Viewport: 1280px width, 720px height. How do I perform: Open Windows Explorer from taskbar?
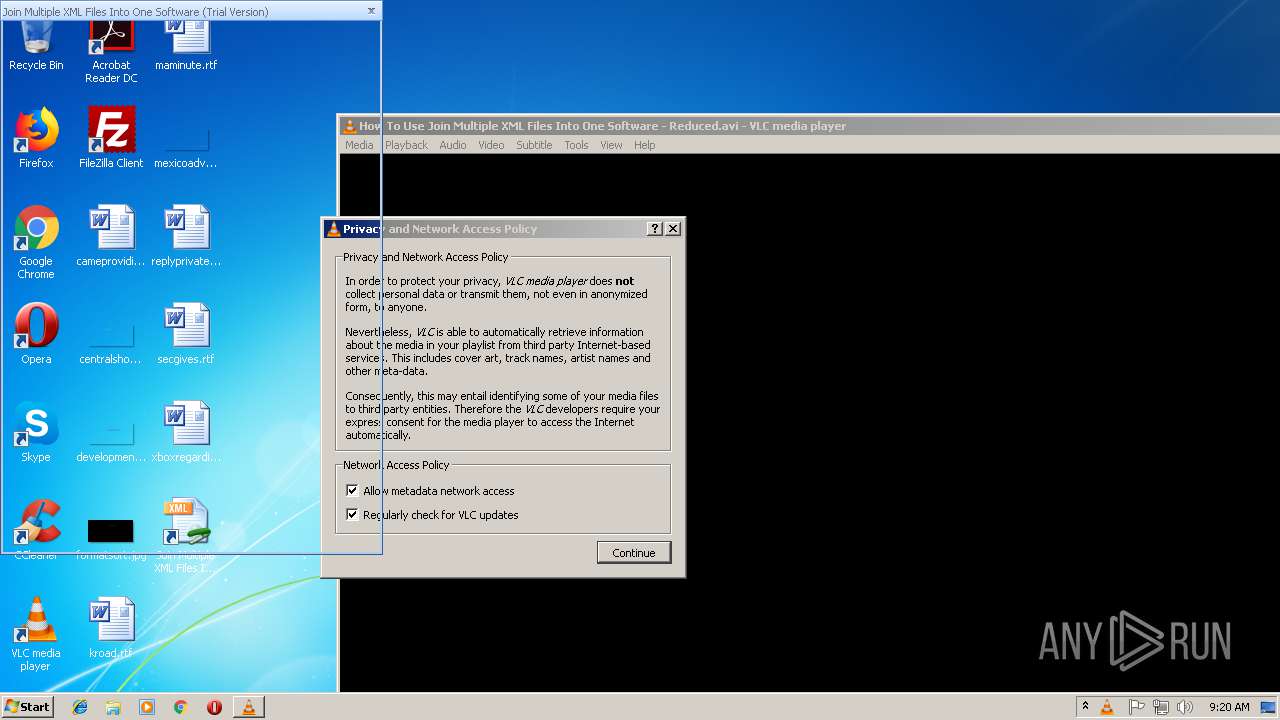point(113,707)
